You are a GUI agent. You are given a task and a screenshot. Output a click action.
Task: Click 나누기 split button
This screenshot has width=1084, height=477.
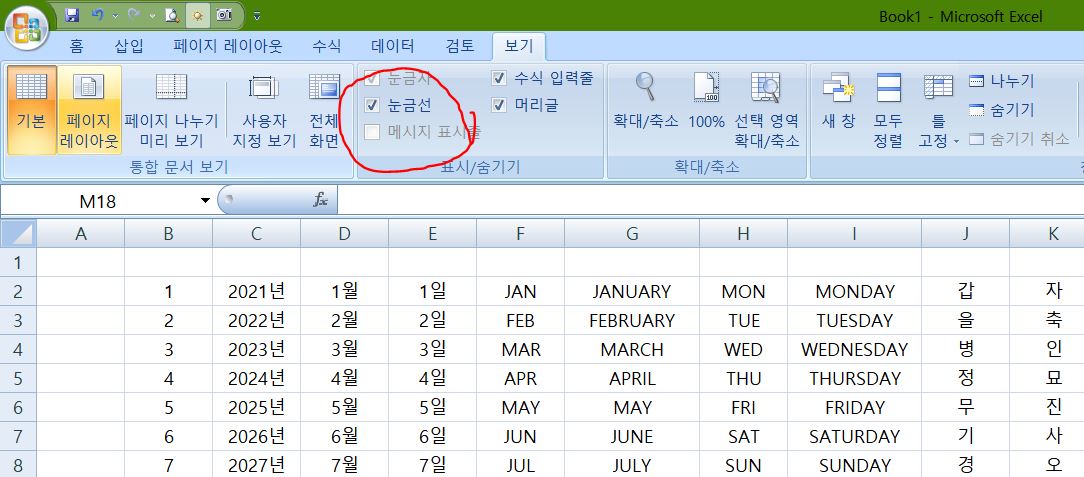coord(1002,81)
